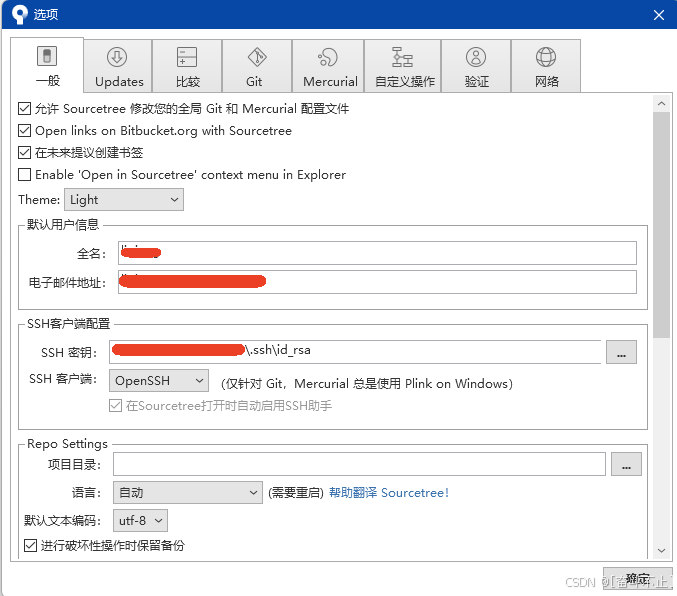677x596 pixels.
Task: Switch to the Updates tab
Action: [117, 66]
